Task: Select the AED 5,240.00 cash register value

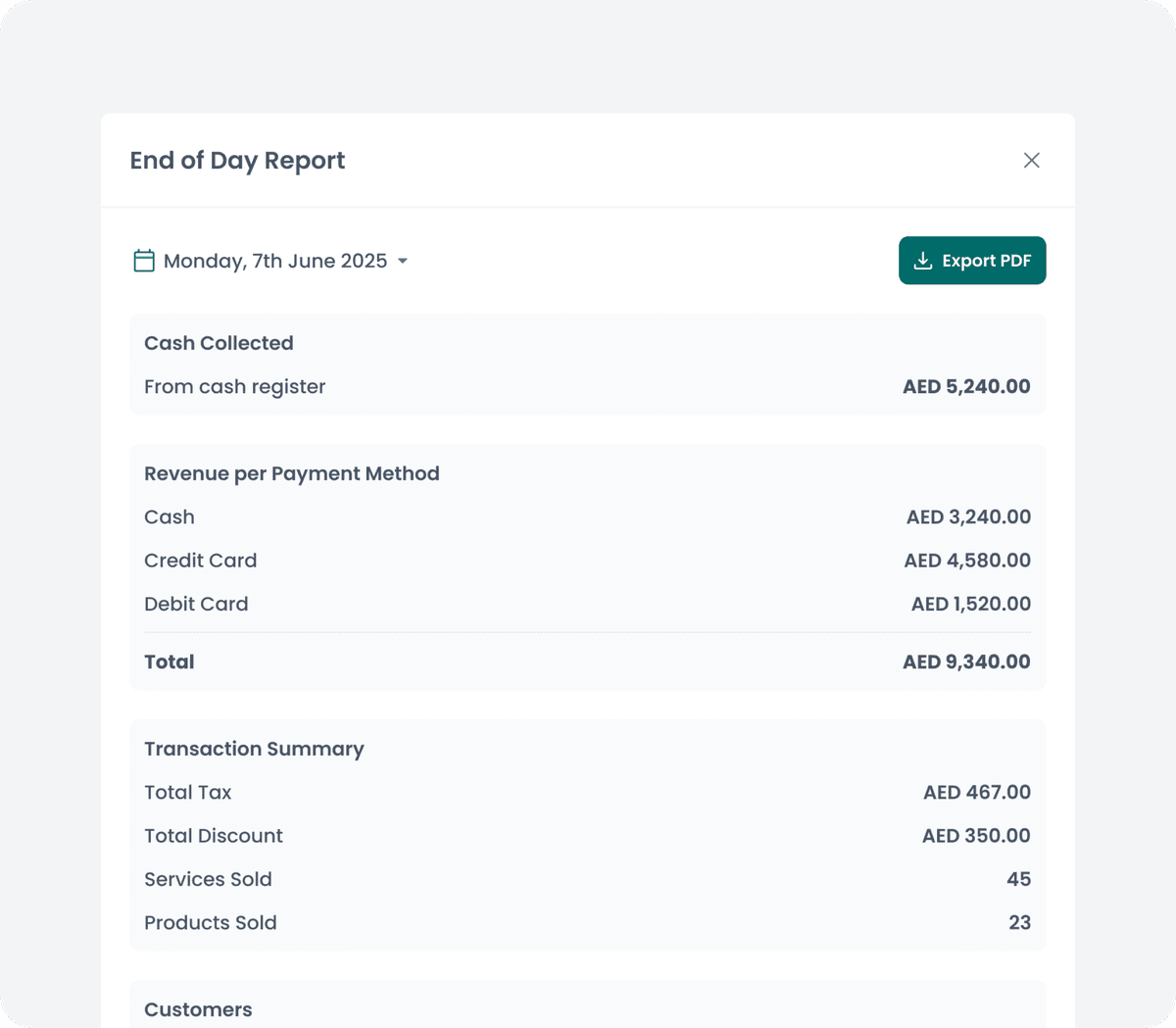Action: [966, 386]
